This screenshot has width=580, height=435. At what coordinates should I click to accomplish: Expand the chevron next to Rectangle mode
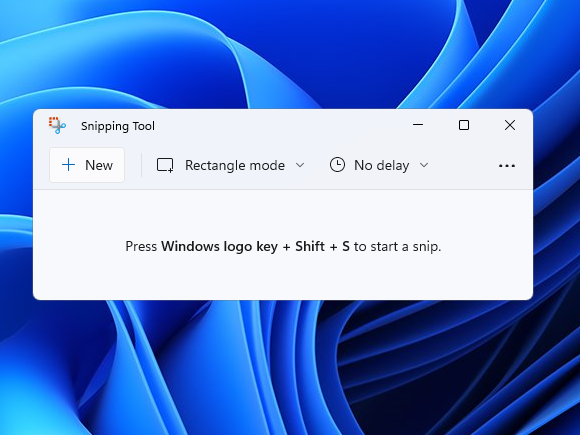[300, 165]
